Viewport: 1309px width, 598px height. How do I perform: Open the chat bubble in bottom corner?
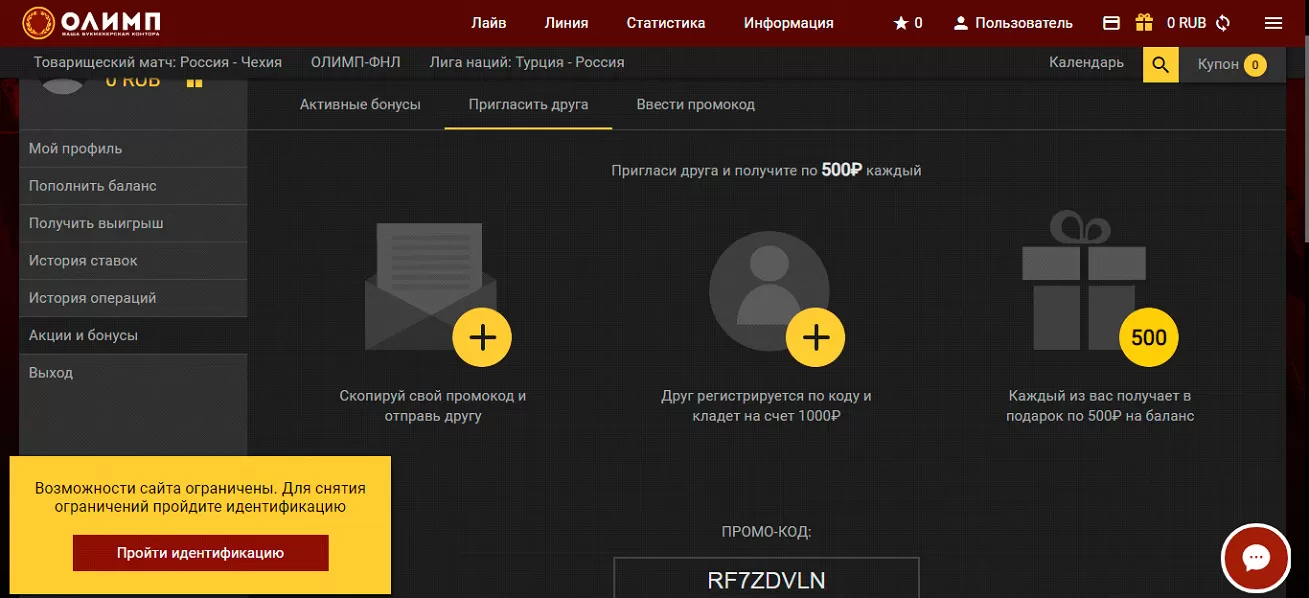coord(1256,557)
